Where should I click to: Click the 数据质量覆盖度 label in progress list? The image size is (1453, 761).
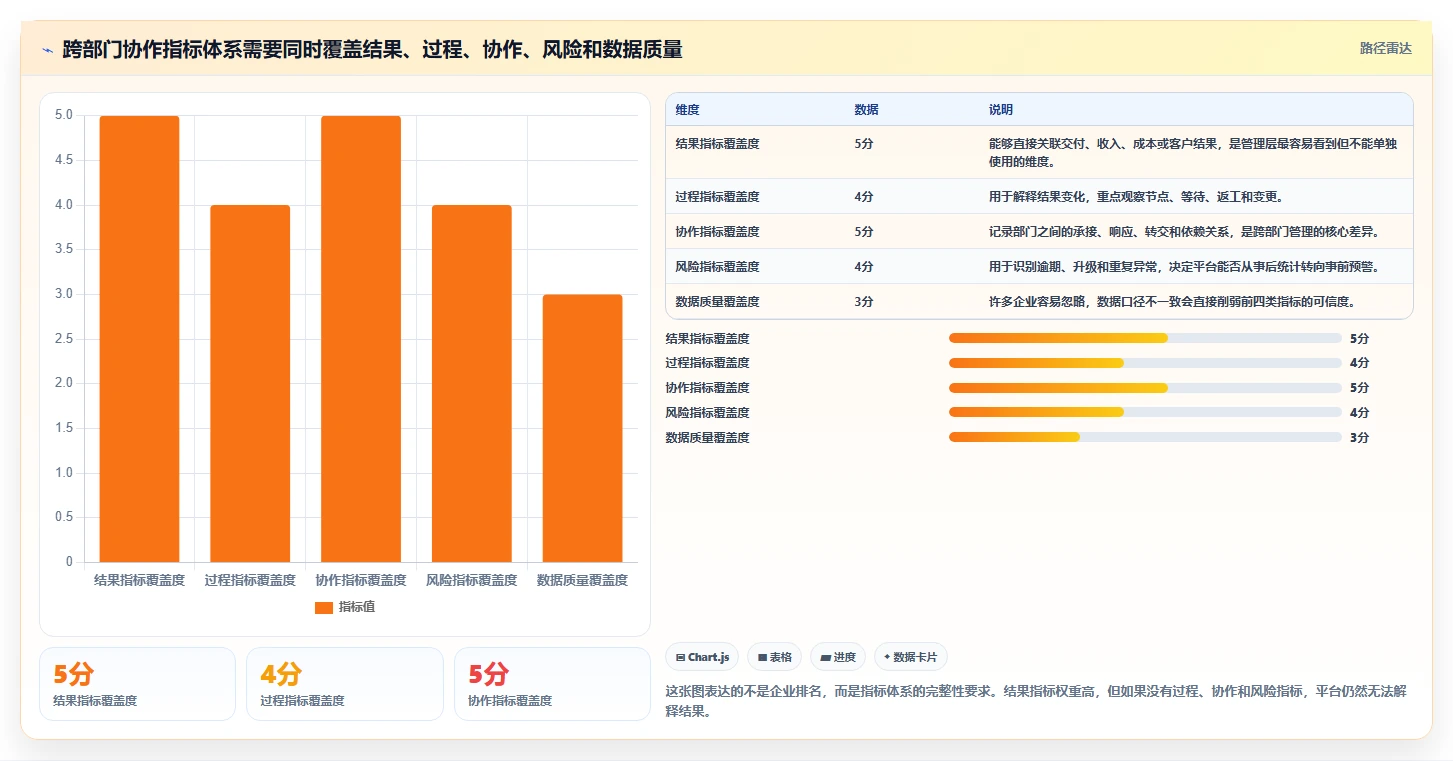pos(707,437)
